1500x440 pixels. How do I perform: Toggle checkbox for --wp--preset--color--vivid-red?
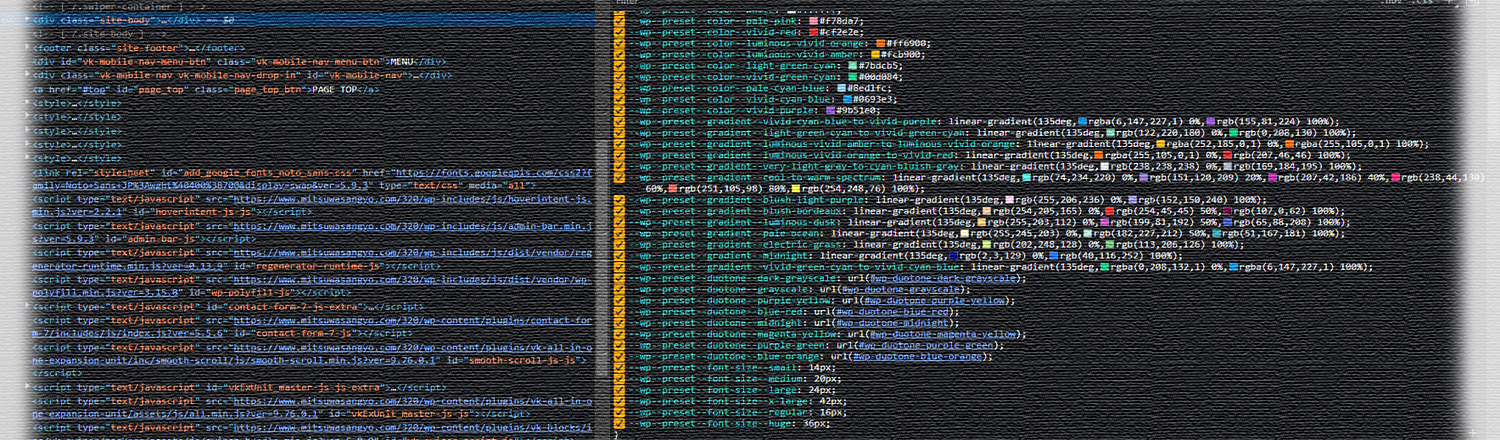(x=620, y=32)
